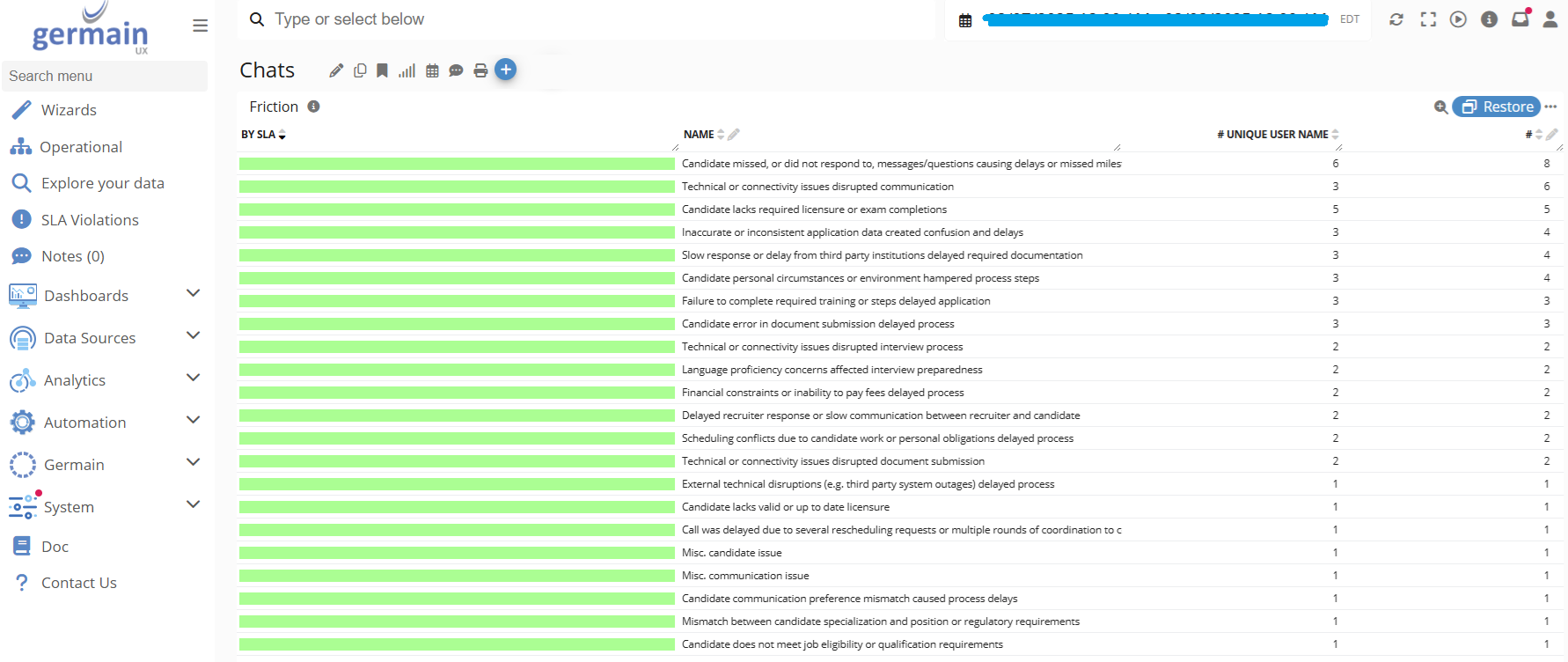Toggle sort on the BY SLA column
This screenshot has height=662, width=1568.
(x=282, y=135)
